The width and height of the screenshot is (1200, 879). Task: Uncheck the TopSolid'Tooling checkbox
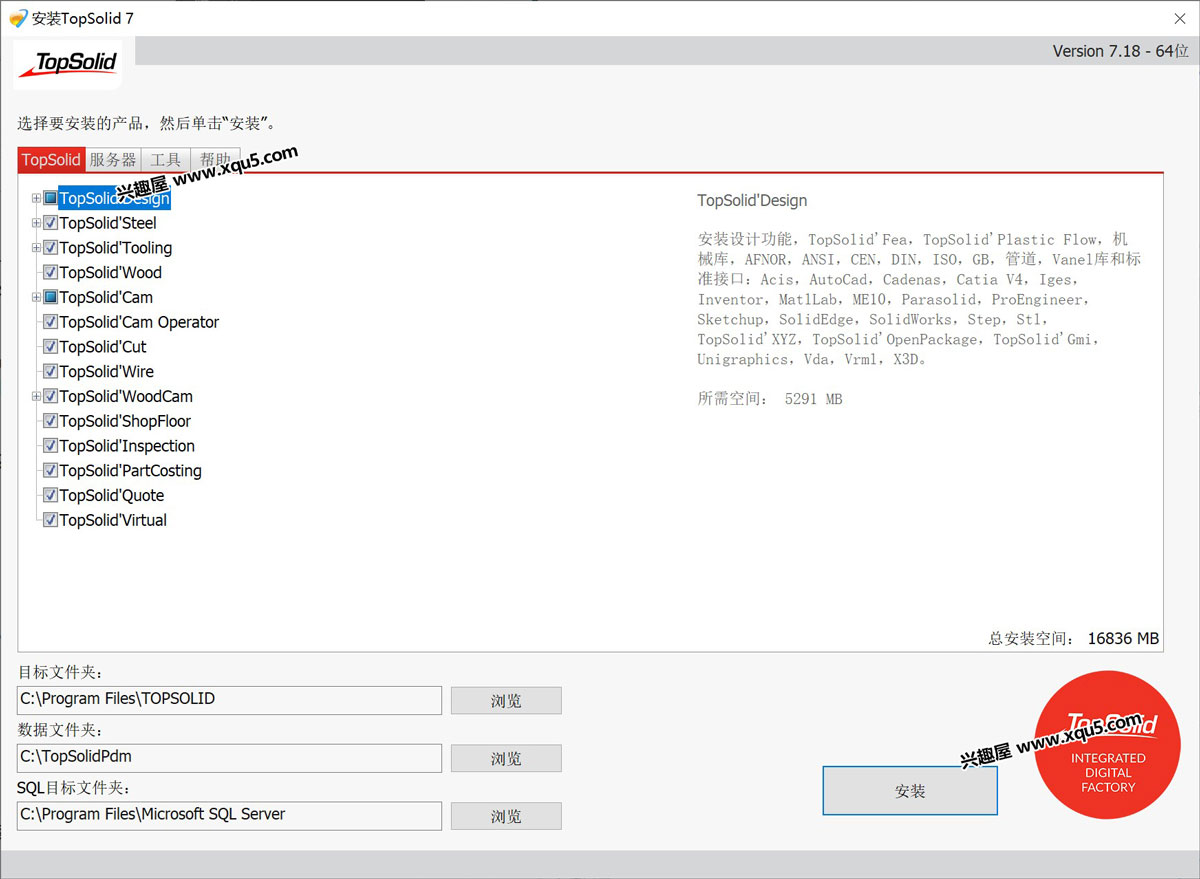tap(50, 248)
